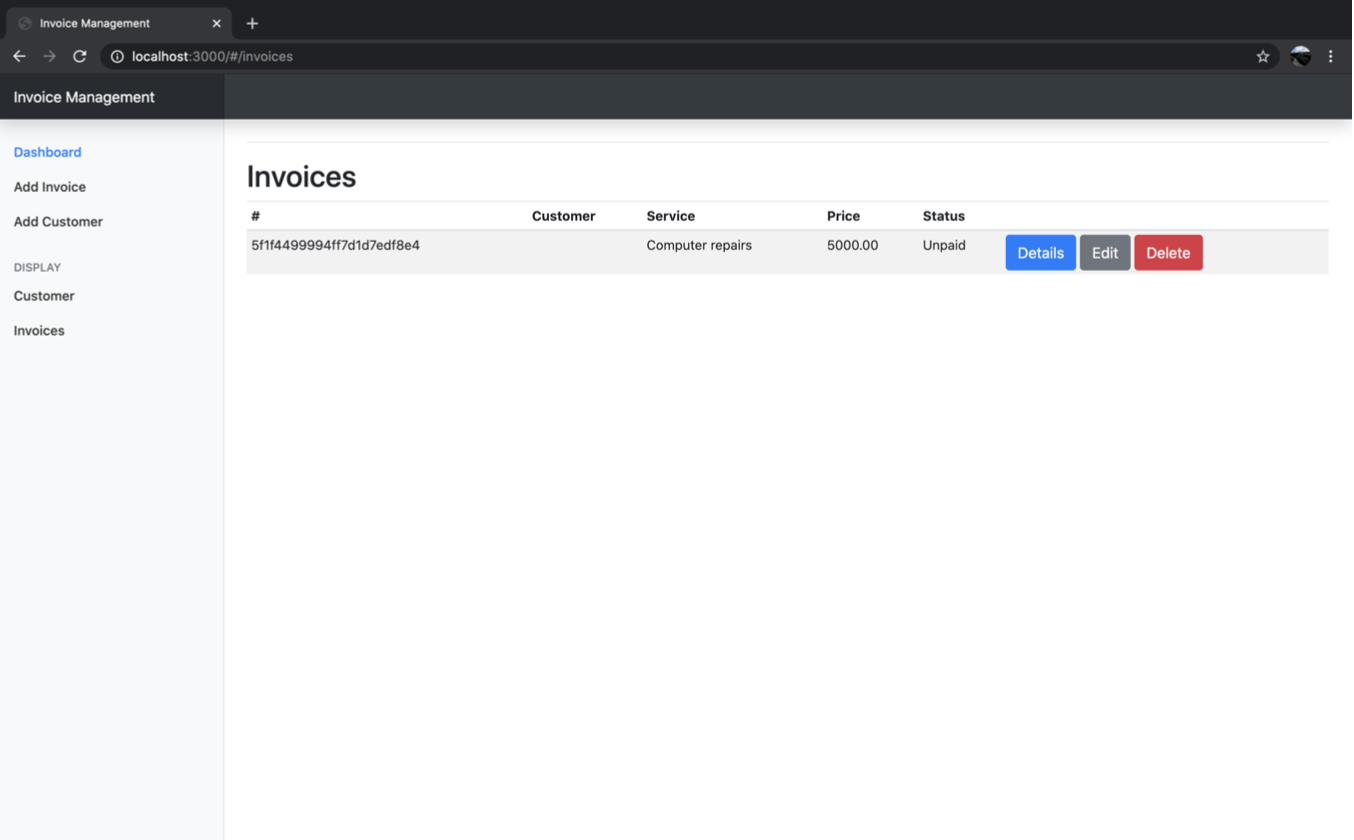
Task: Open the Edit form for the invoice
Action: tap(1105, 252)
